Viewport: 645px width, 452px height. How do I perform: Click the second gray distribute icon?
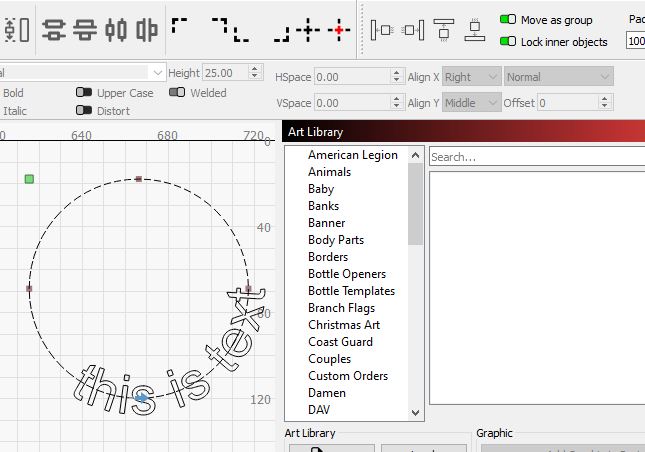click(85, 30)
